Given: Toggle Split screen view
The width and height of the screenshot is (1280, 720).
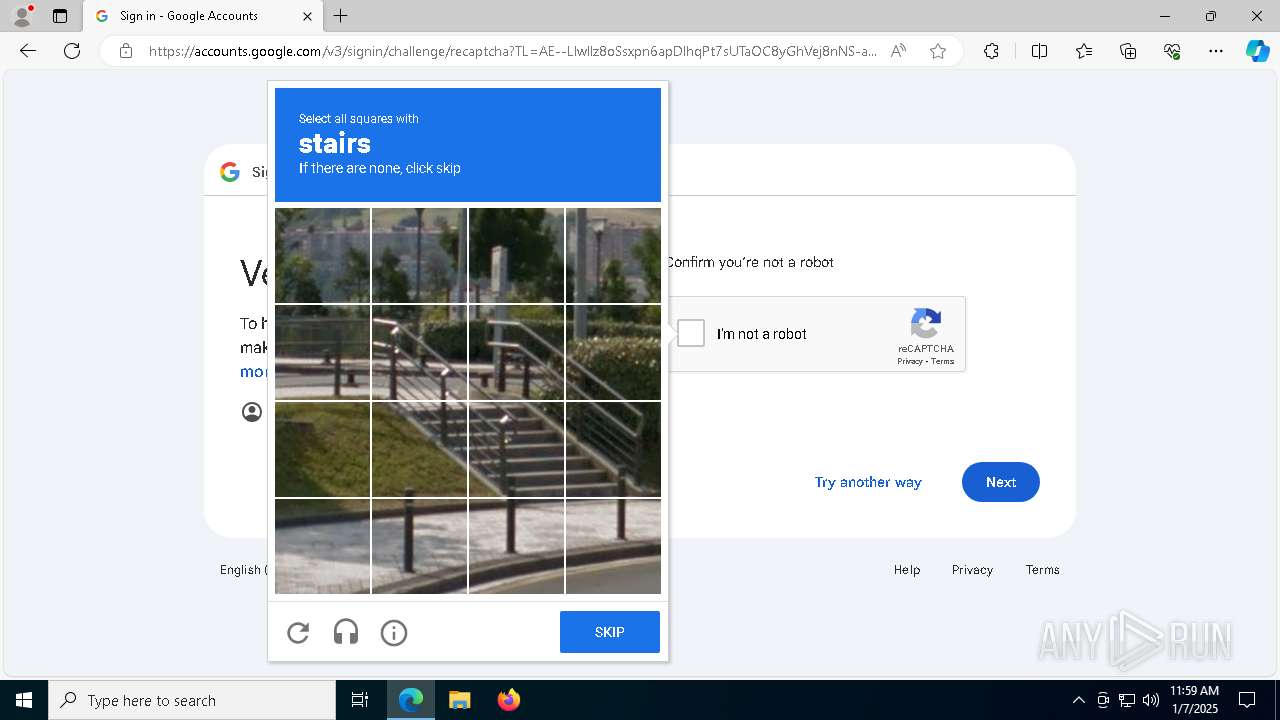Looking at the screenshot, I should 1039,51.
